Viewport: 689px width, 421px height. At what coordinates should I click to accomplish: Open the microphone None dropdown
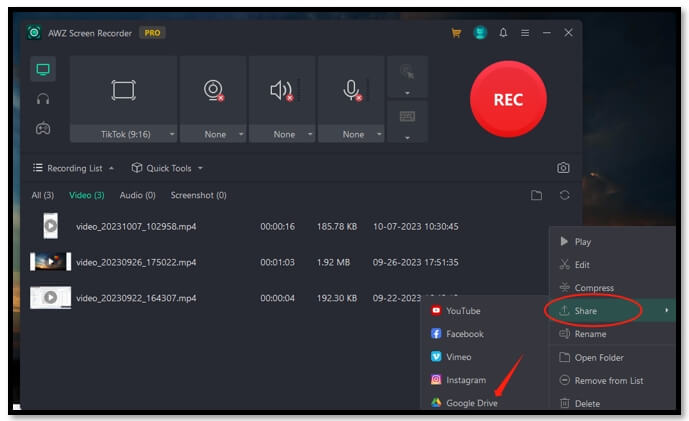pyautogui.click(x=352, y=134)
